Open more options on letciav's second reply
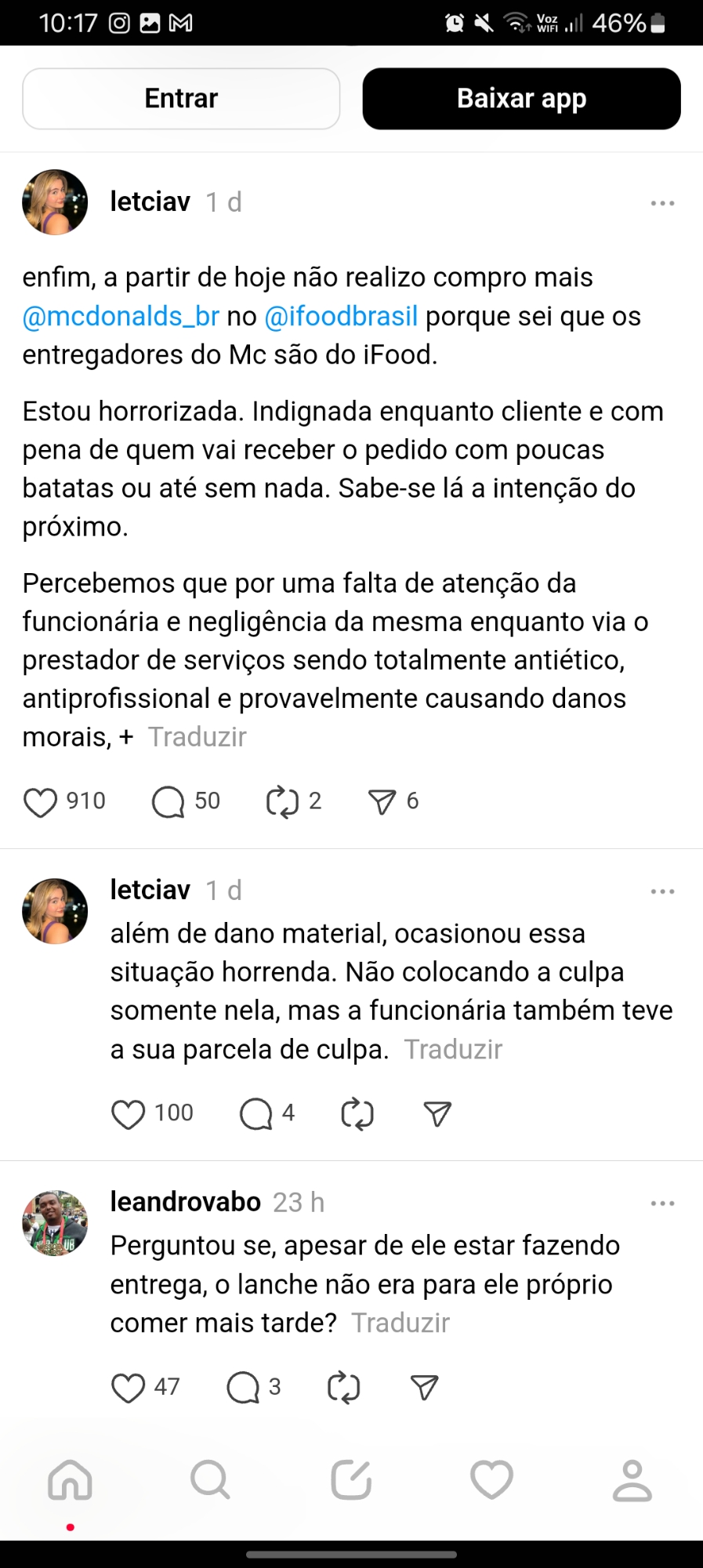Viewport: 703px width, 1568px height. pyautogui.click(x=662, y=891)
